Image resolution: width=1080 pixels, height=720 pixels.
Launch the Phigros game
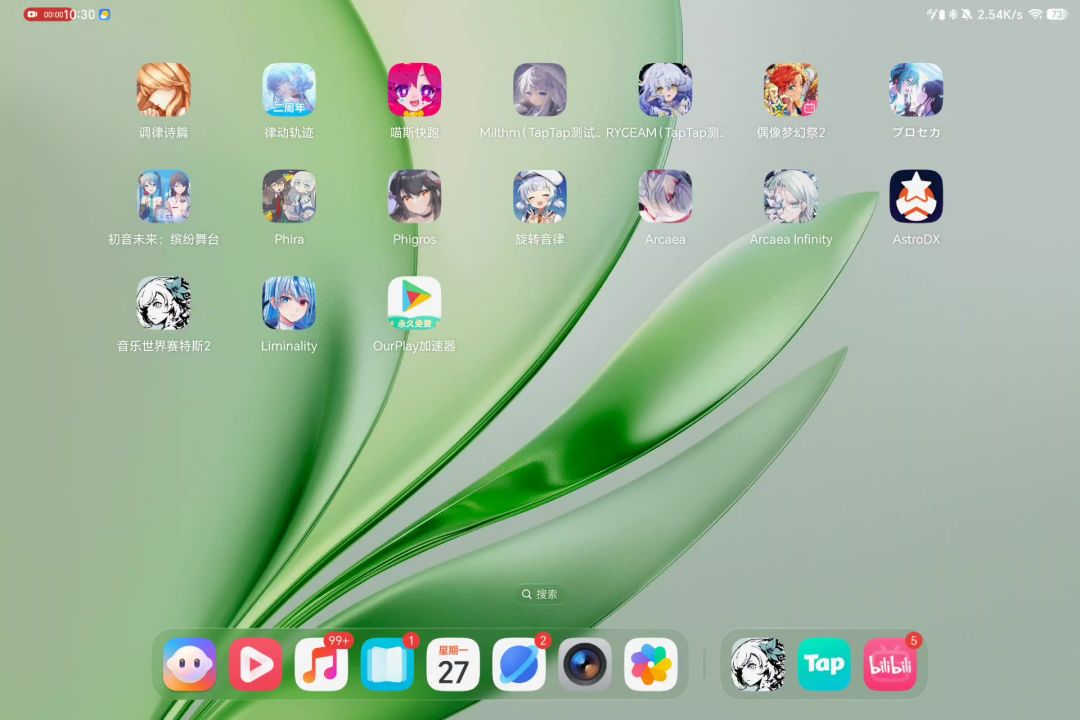(x=414, y=196)
